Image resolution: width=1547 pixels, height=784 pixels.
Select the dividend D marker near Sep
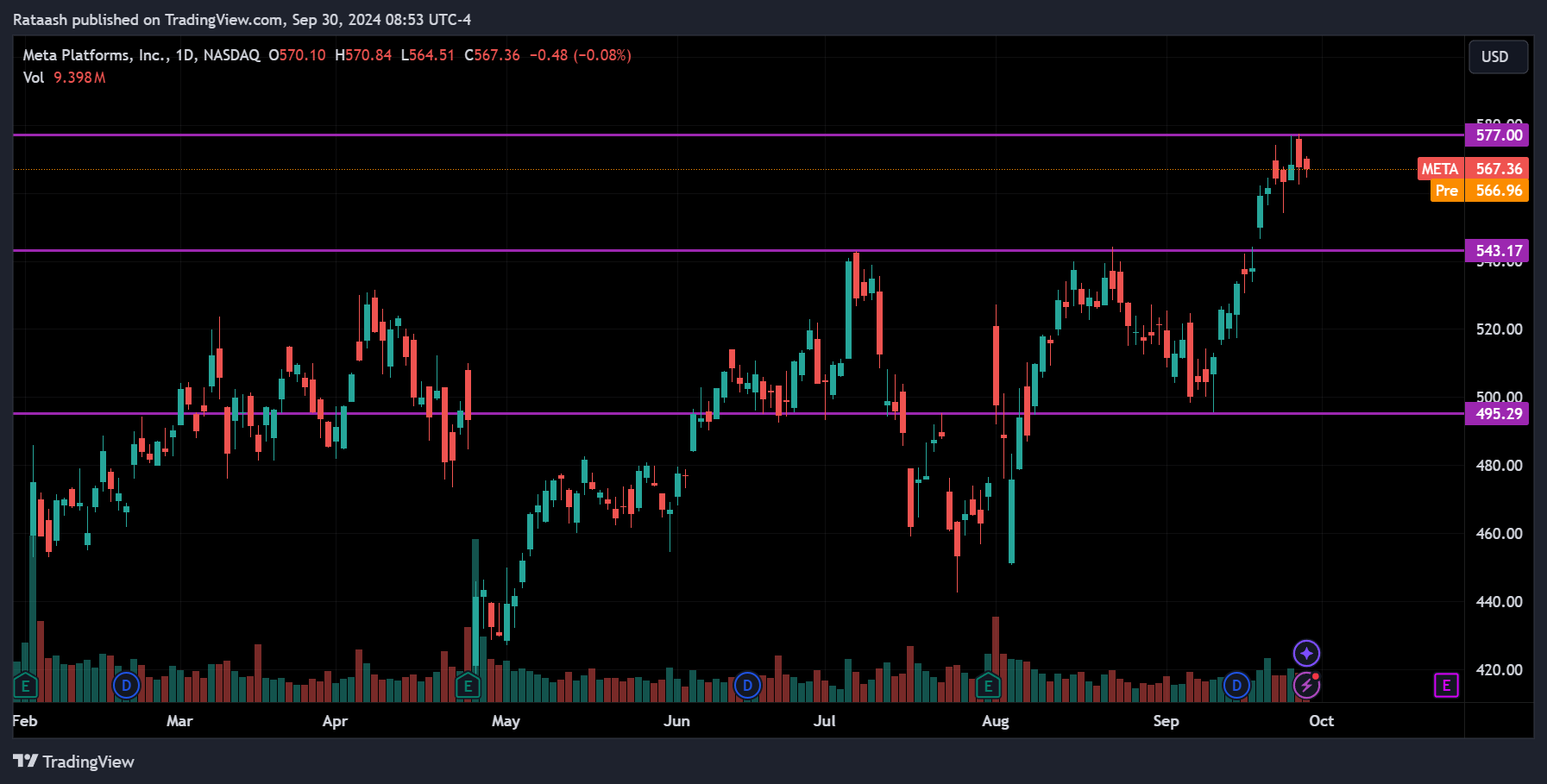coord(1236,686)
